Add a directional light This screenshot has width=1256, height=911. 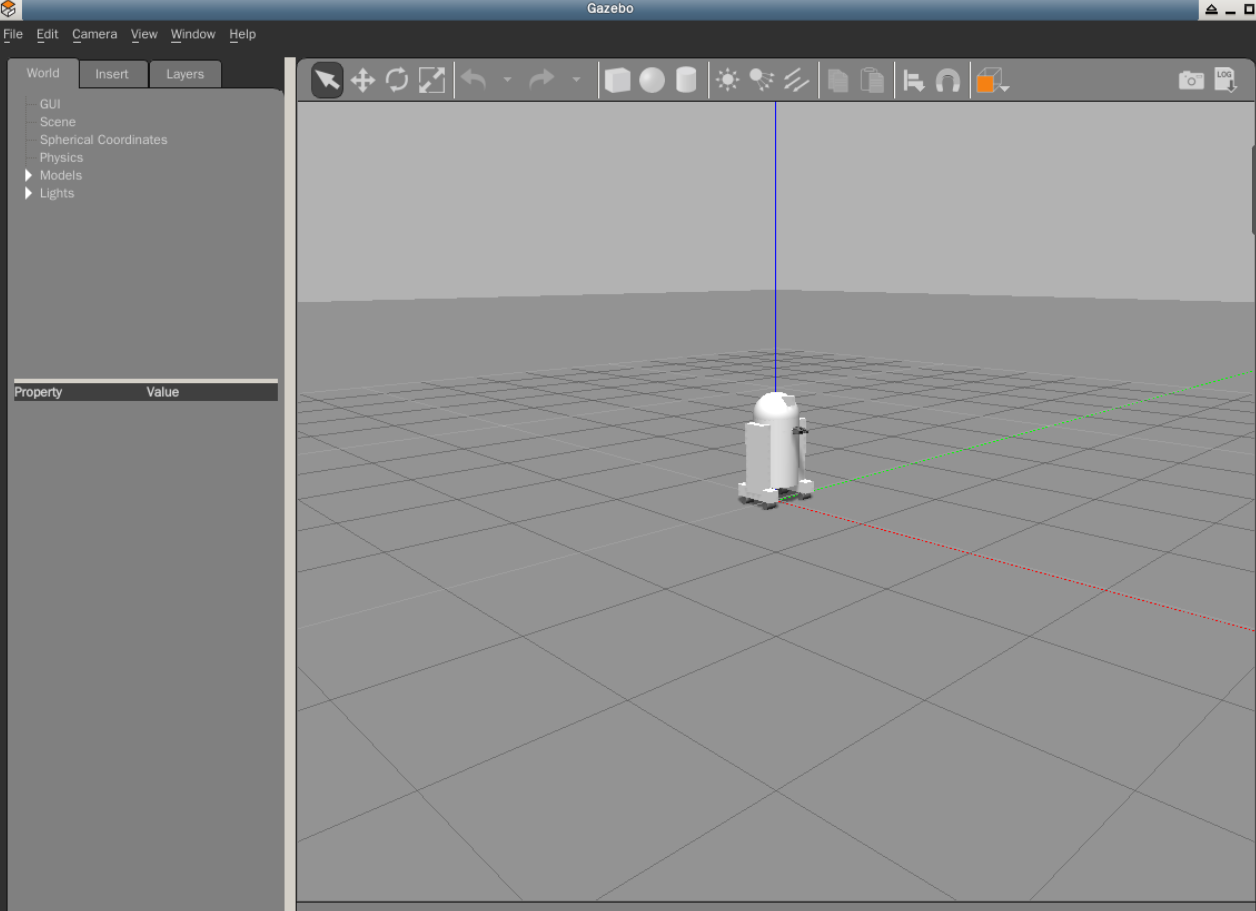[796, 81]
